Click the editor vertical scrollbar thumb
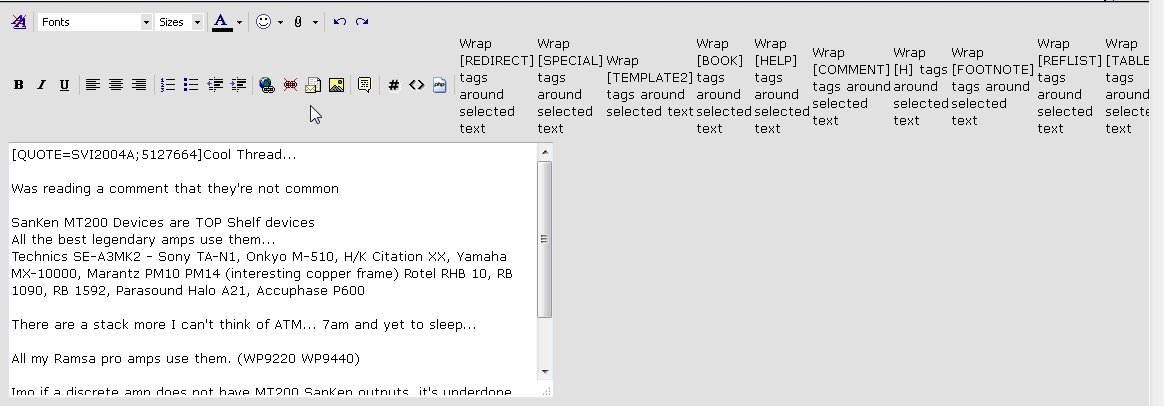Viewport: 1164px width, 406px height. 545,239
